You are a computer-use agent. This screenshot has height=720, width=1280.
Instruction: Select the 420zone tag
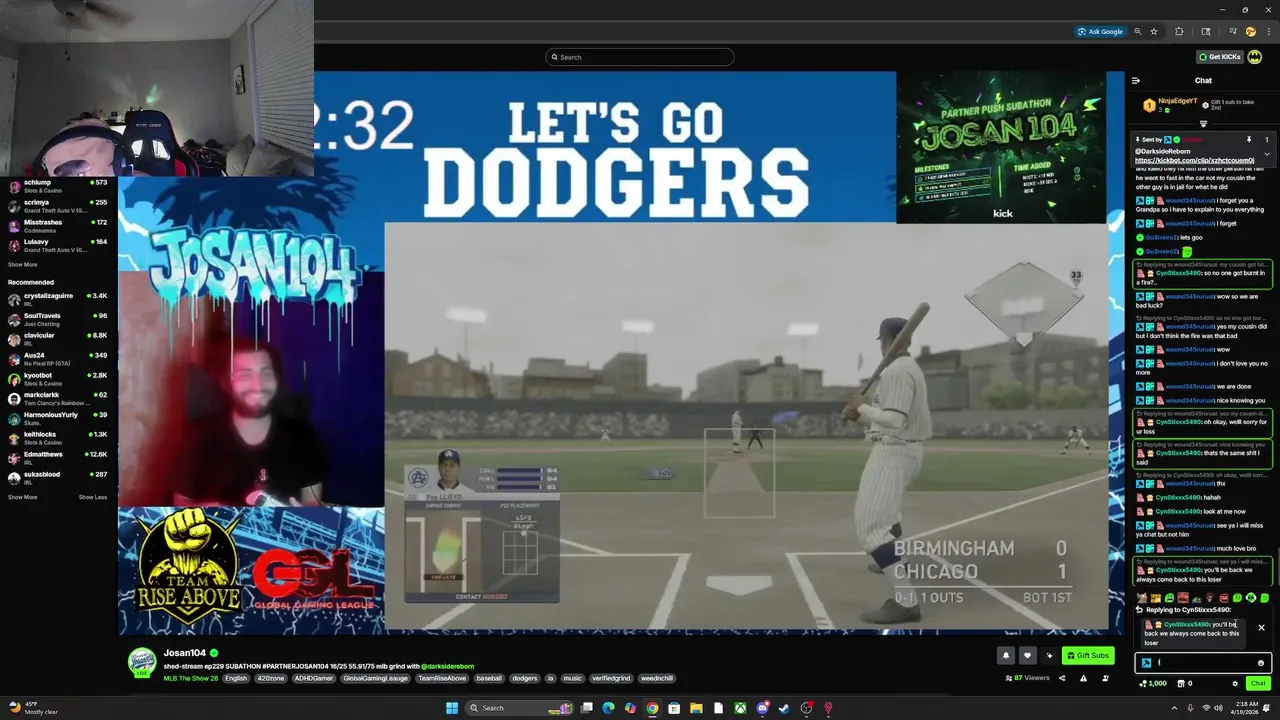[270, 678]
